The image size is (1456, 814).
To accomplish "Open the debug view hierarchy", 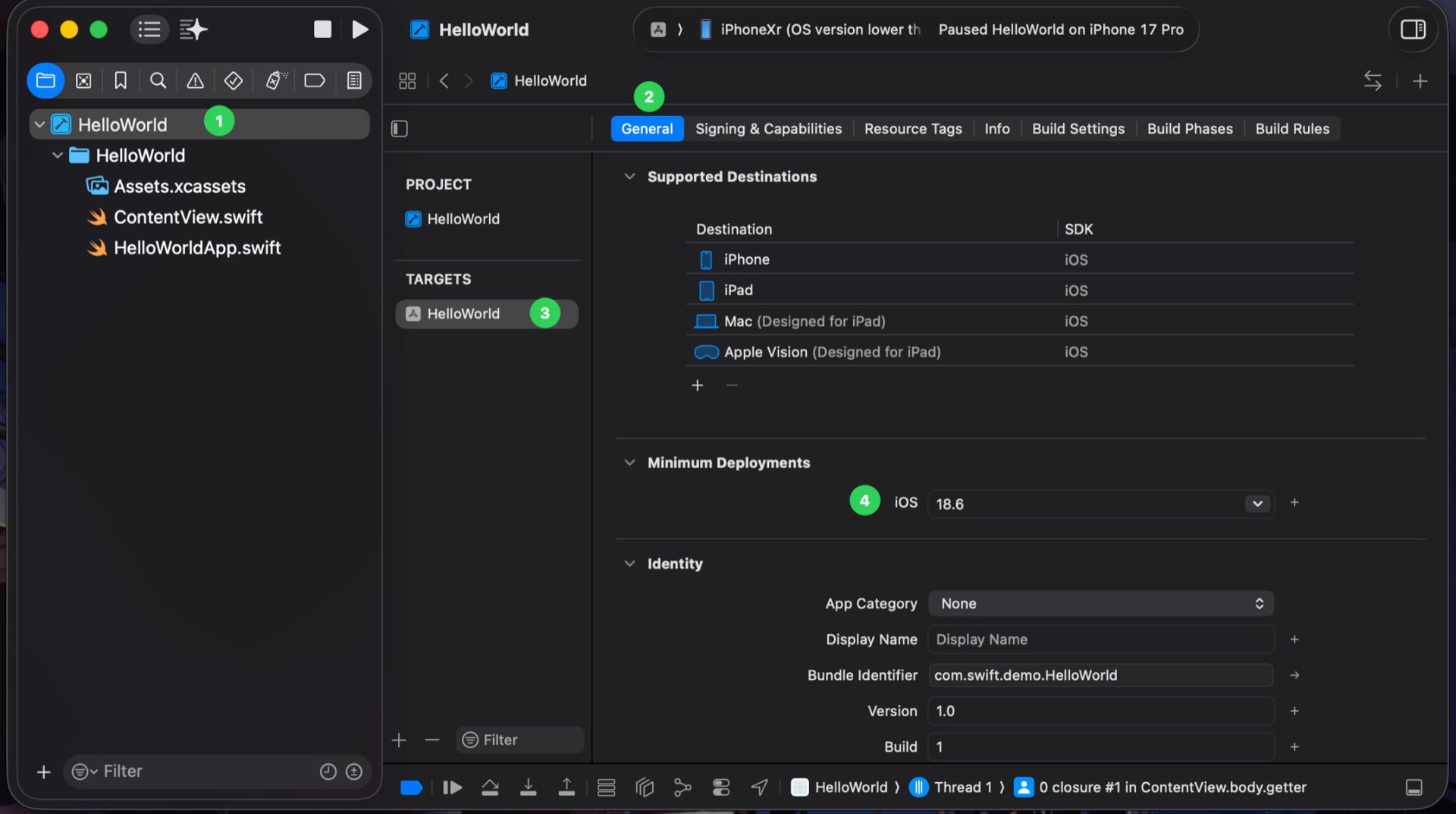I will pos(645,787).
